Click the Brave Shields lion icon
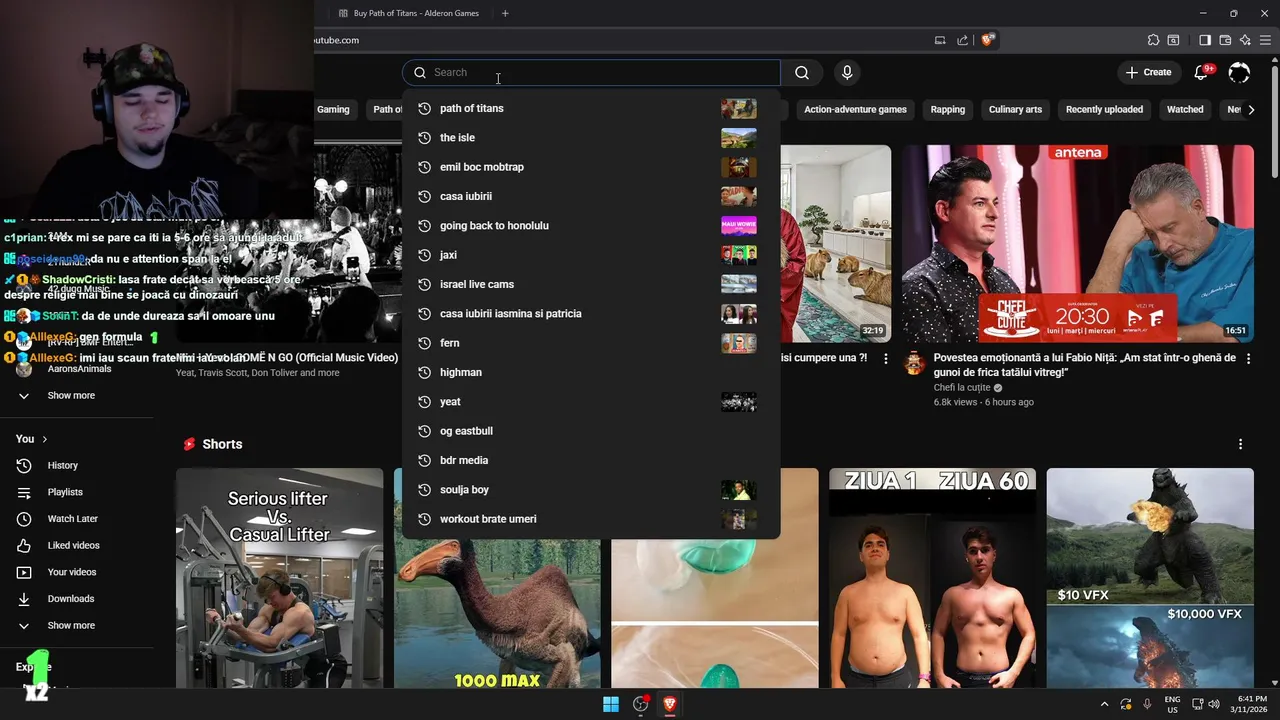Image resolution: width=1280 pixels, height=720 pixels. click(x=987, y=40)
